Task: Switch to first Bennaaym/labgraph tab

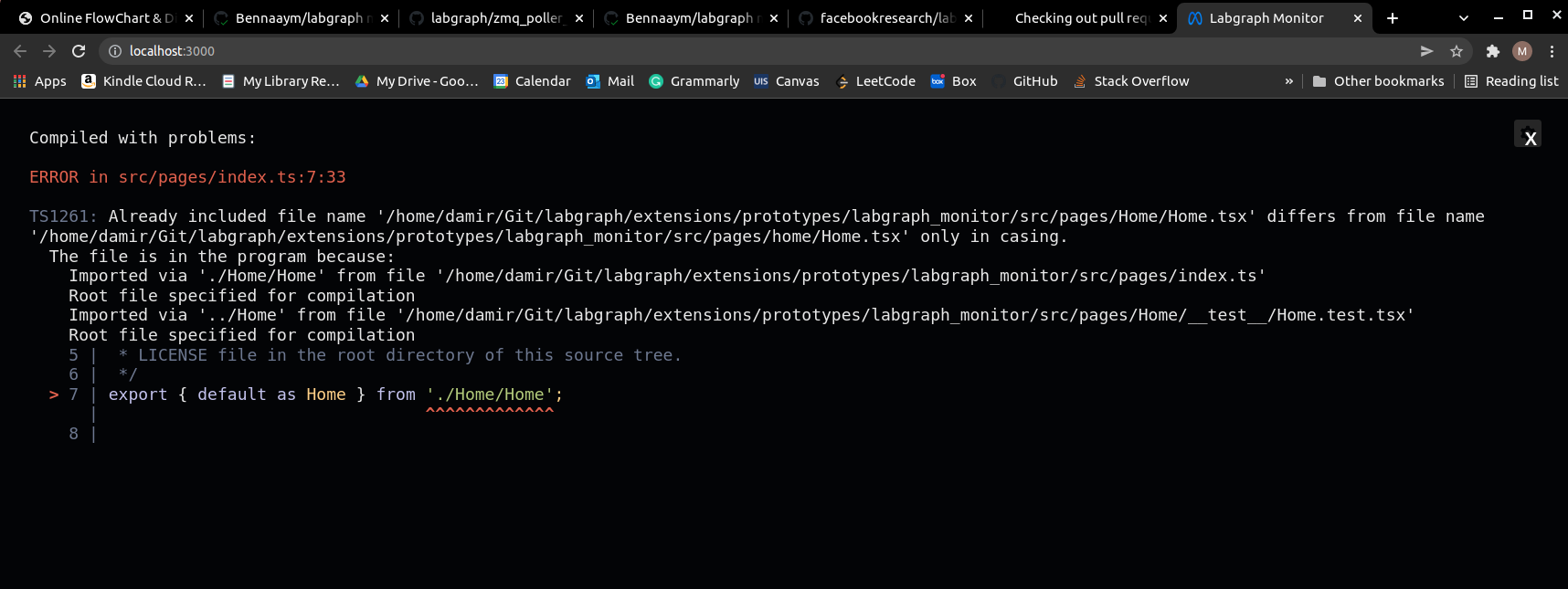Action: coord(301,17)
